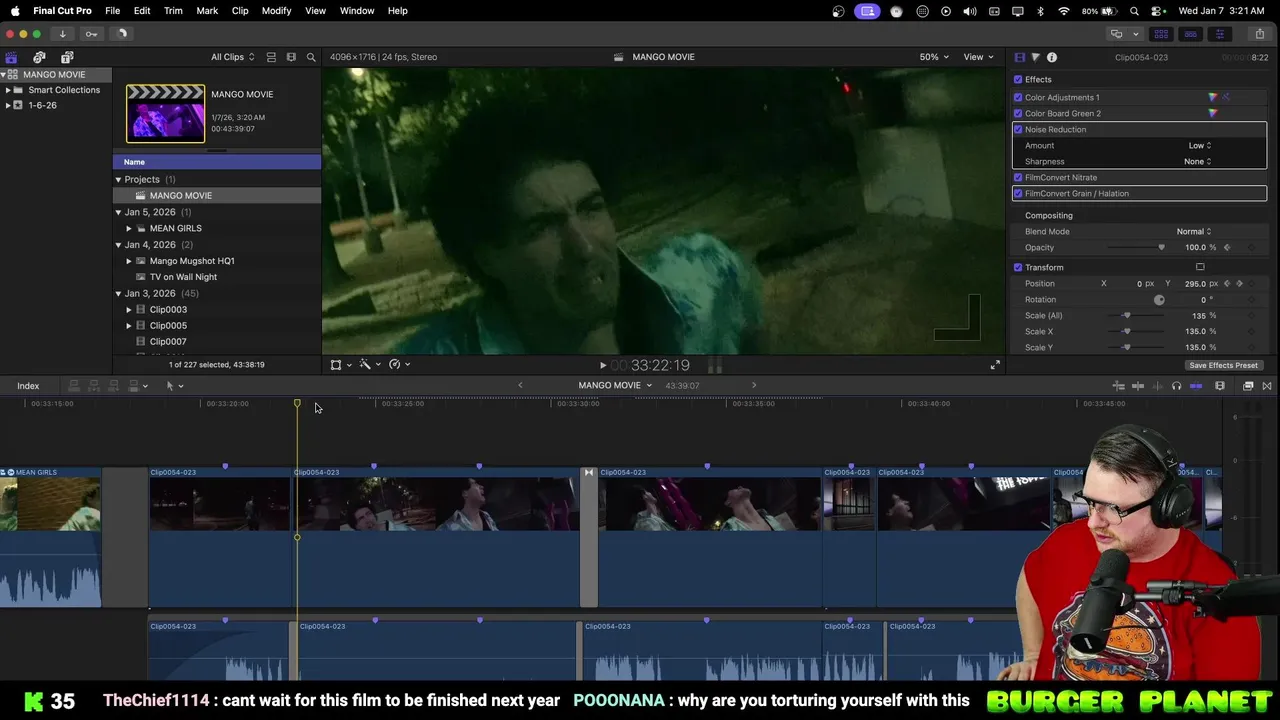Show the Transitions browser icon
Screen dimensions: 1280x720
tap(1267, 386)
